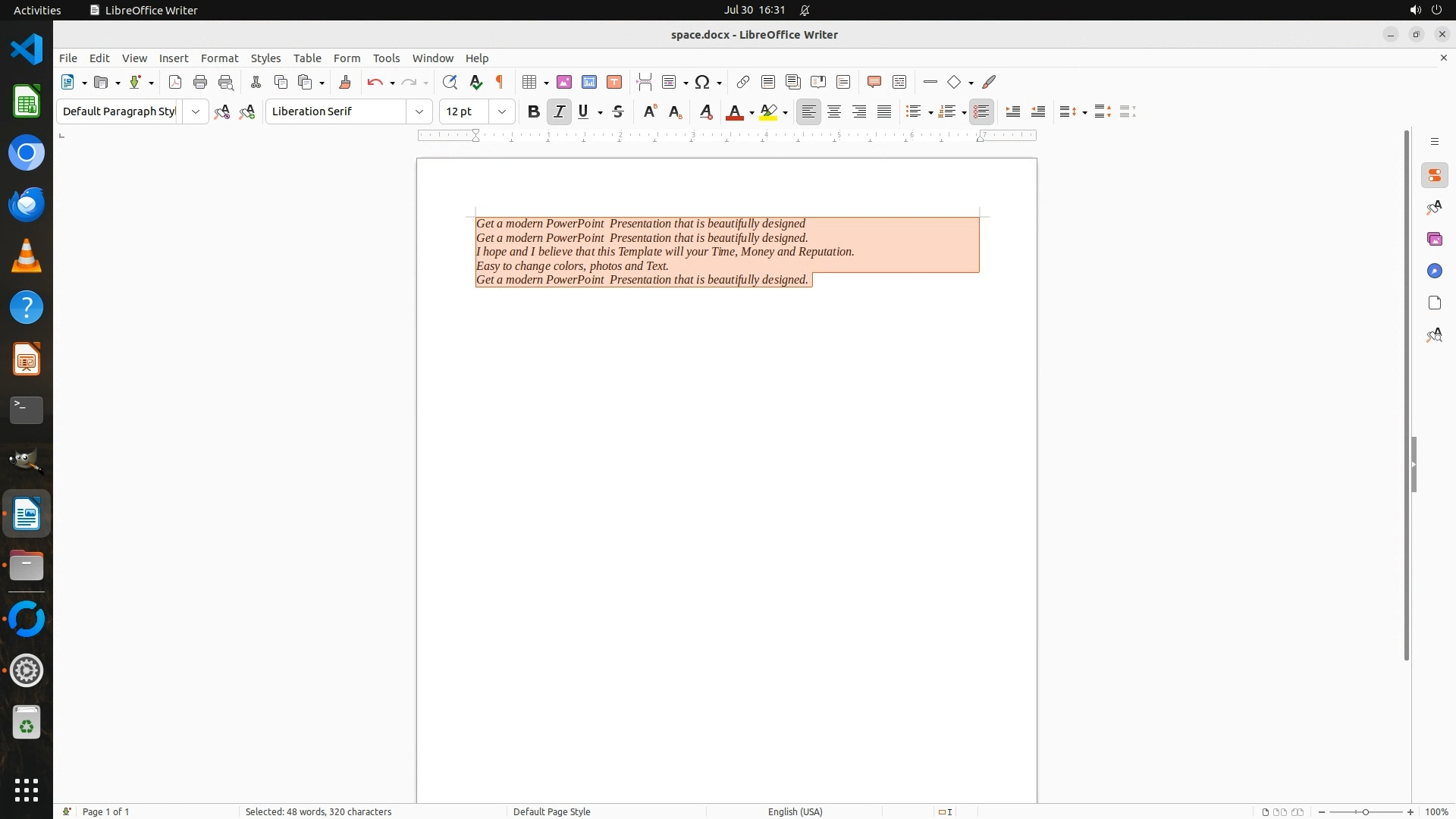Click the zoom slider in status bar
The image size is (1456, 819).
click(x=1366, y=811)
